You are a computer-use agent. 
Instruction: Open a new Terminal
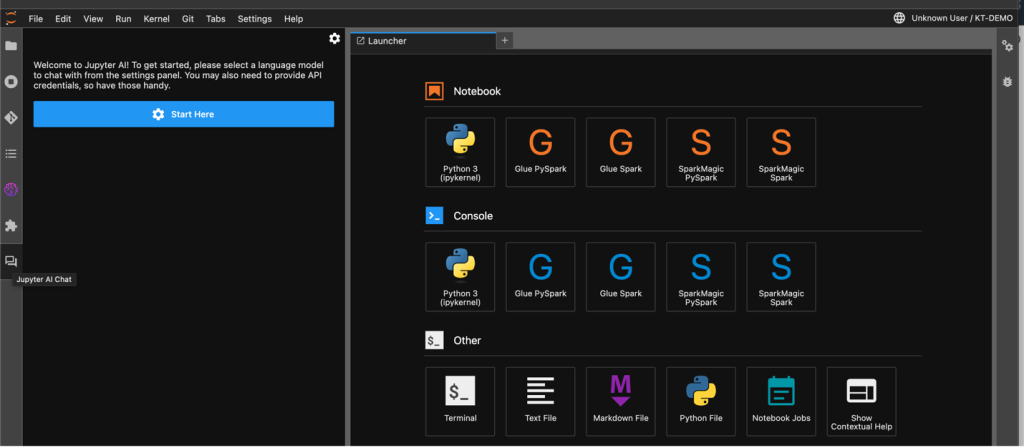click(460, 402)
